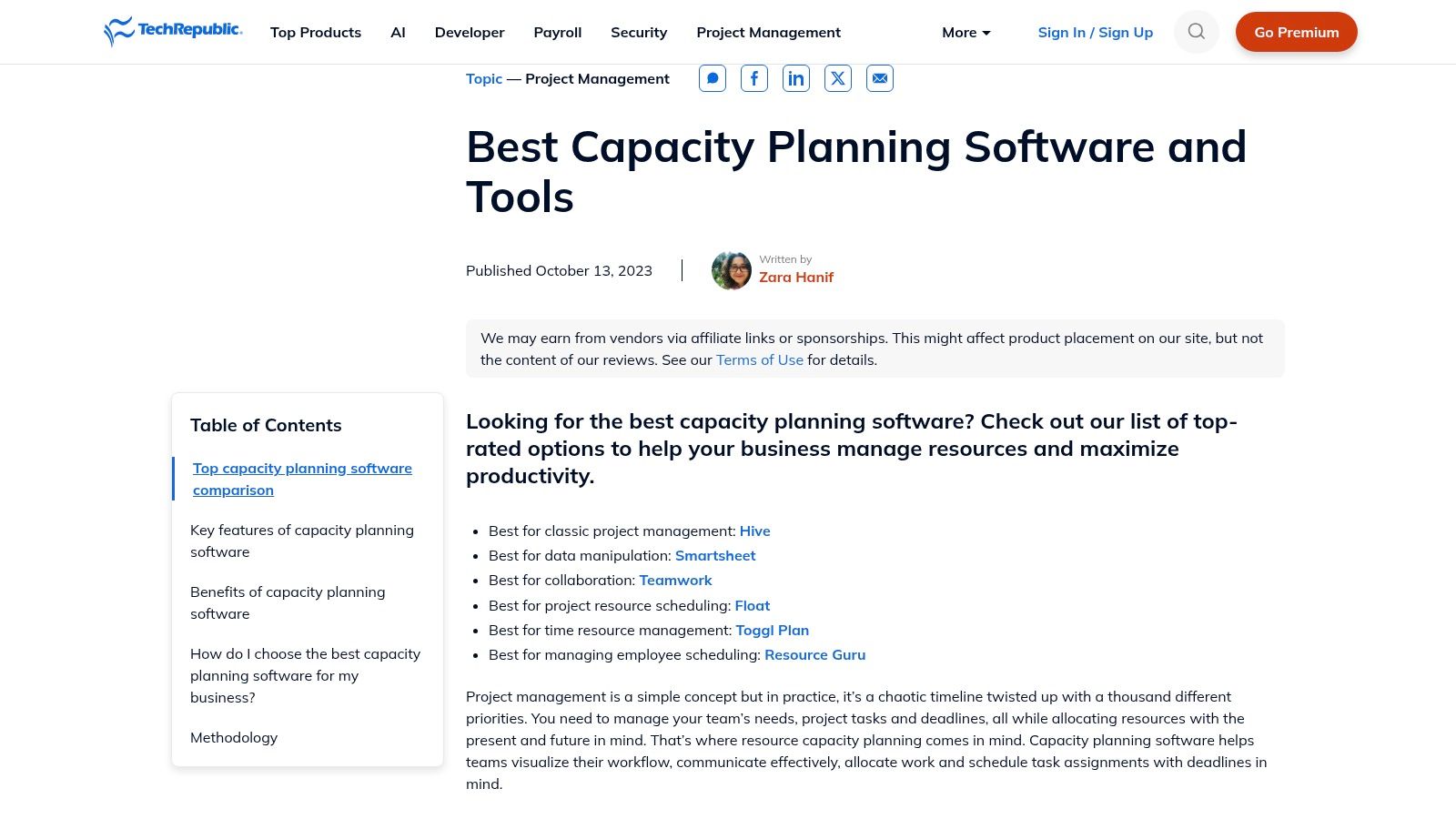Image resolution: width=1456 pixels, height=819 pixels.
Task: Click Project Management breadcrumb text
Action: pyautogui.click(x=597, y=78)
